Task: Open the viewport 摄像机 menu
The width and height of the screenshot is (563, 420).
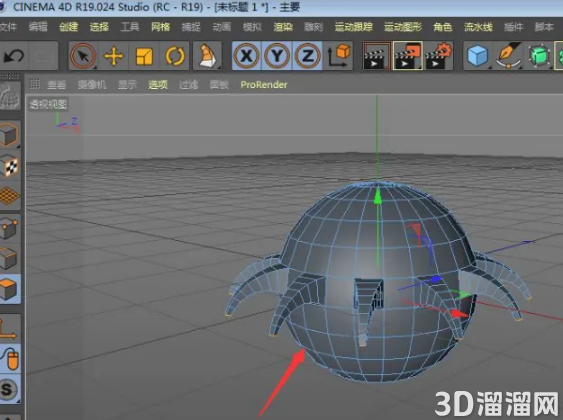Action: point(92,85)
